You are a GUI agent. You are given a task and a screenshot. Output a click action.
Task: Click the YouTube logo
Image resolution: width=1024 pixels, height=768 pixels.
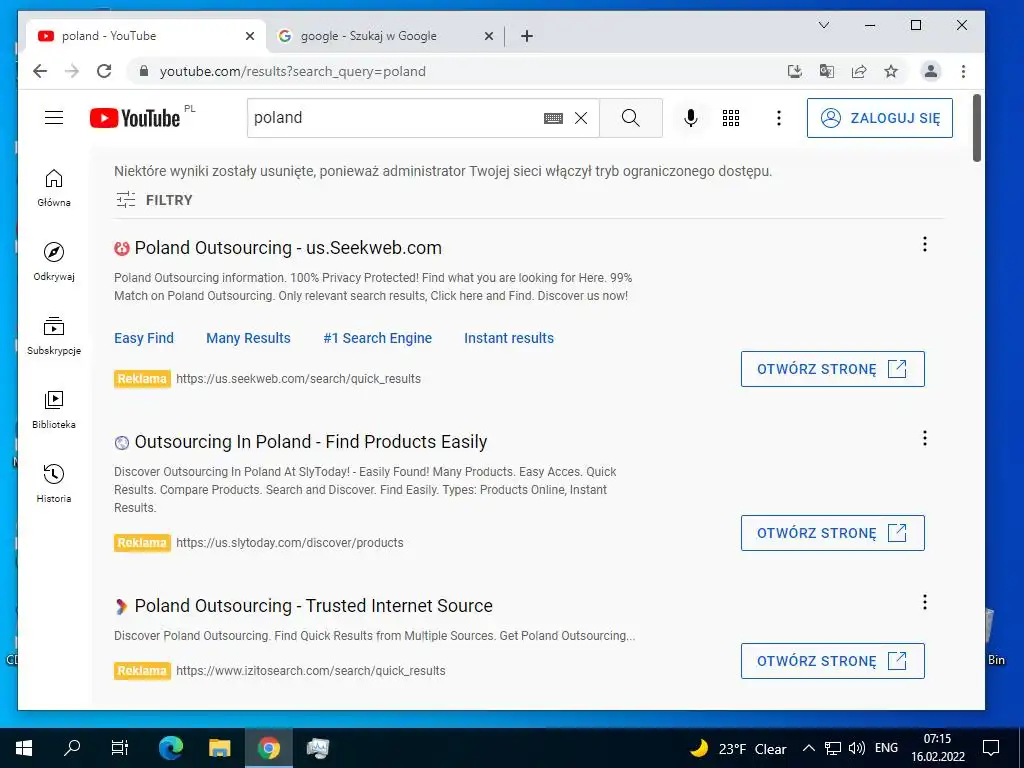point(135,118)
